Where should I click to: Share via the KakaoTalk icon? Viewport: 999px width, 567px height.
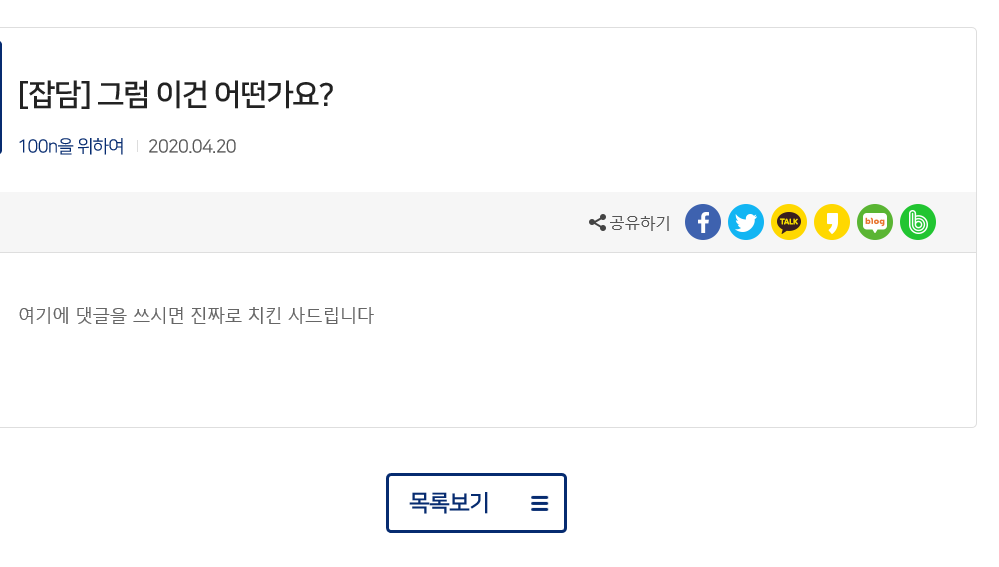pos(789,222)
